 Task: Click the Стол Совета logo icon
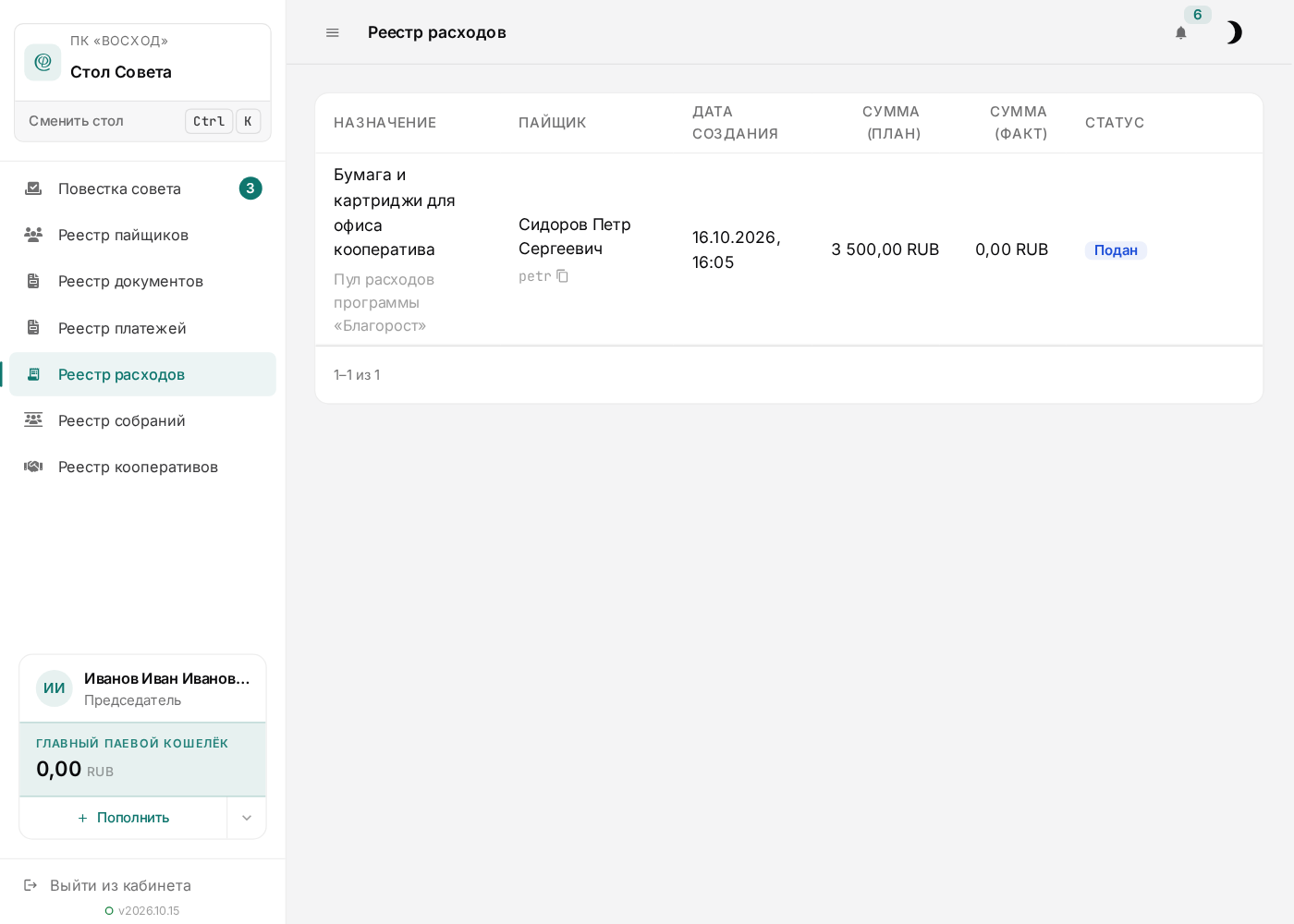pos(43,62)
